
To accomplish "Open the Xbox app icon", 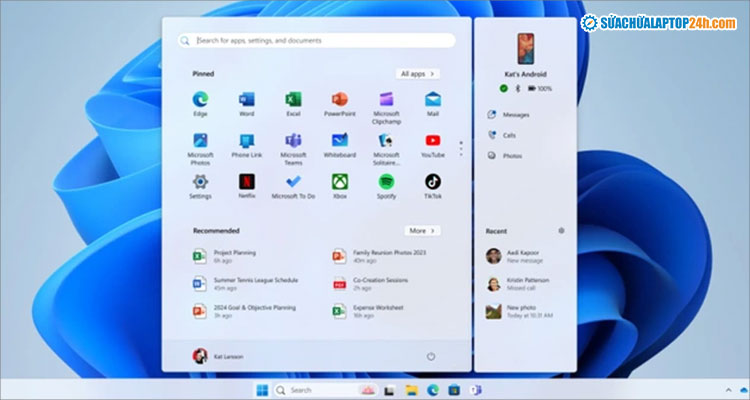I will [x=340, y=182].
